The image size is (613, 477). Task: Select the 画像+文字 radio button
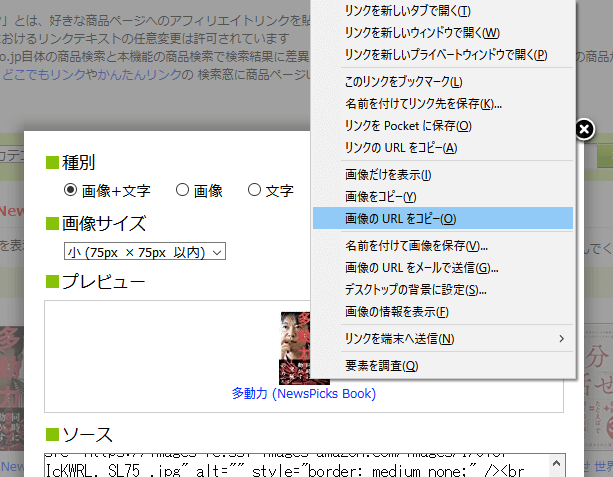[71, 190]
